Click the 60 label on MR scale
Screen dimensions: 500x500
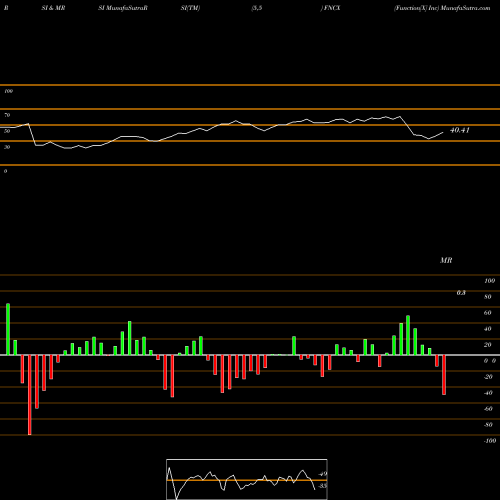488,313
